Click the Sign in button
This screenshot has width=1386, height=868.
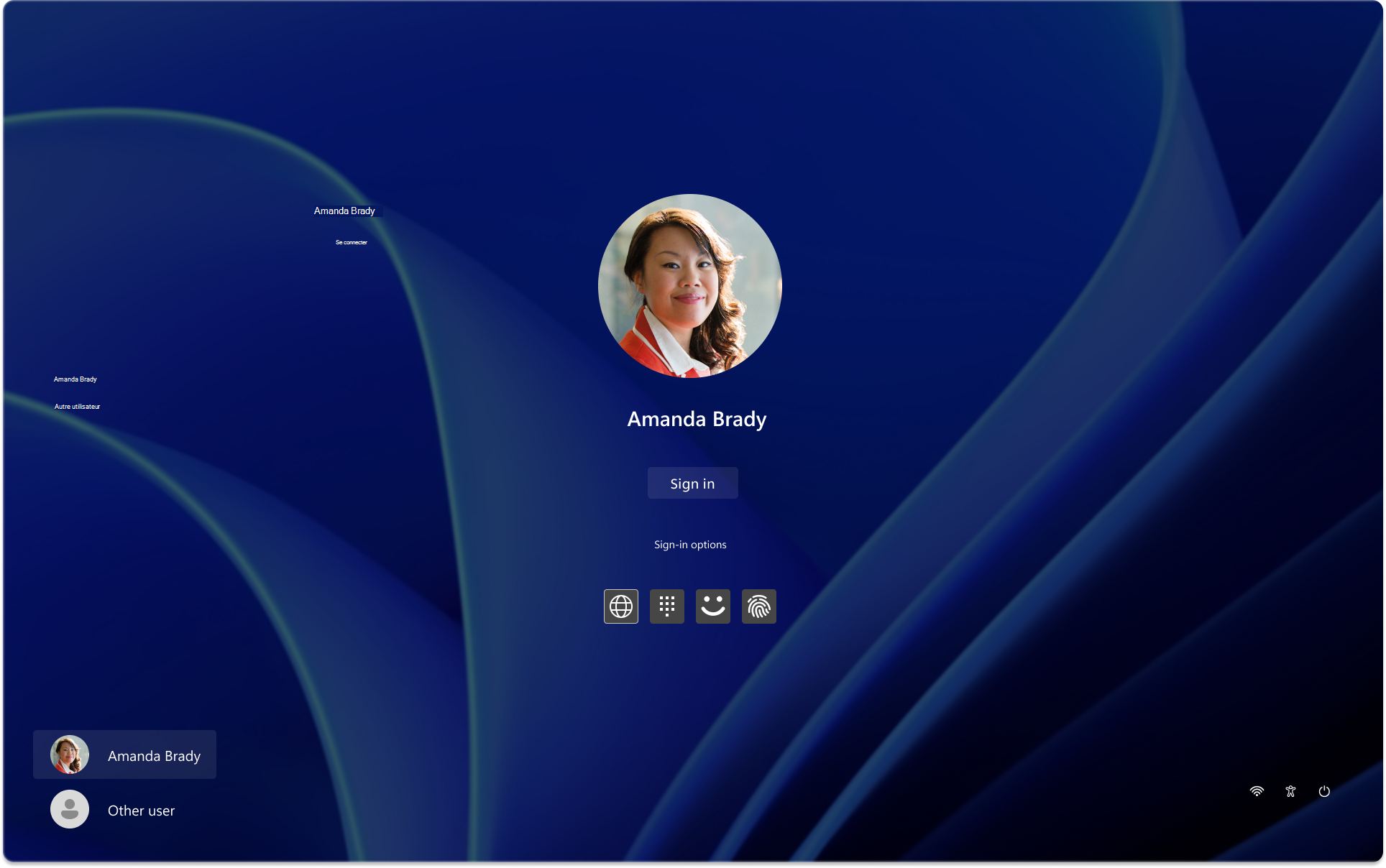point(693,483)
